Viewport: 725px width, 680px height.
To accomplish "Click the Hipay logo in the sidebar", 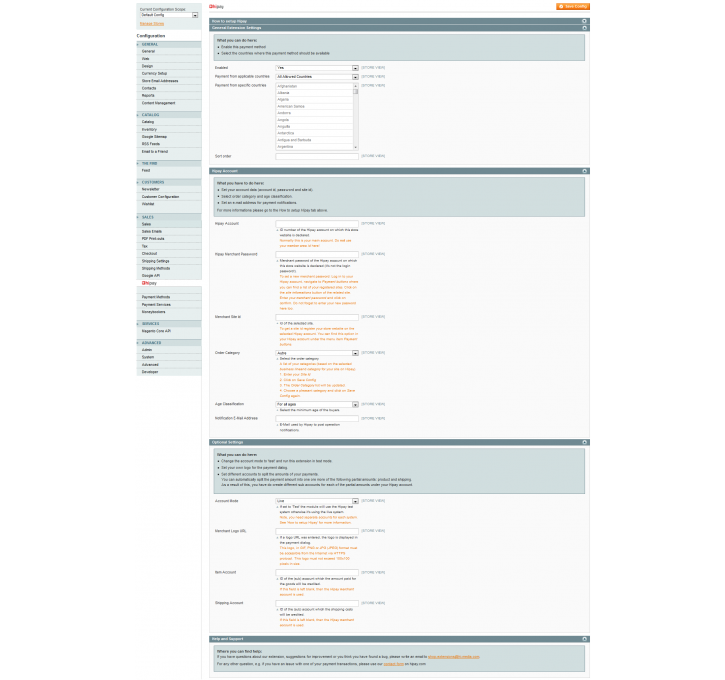I will (x=149, y=283).
